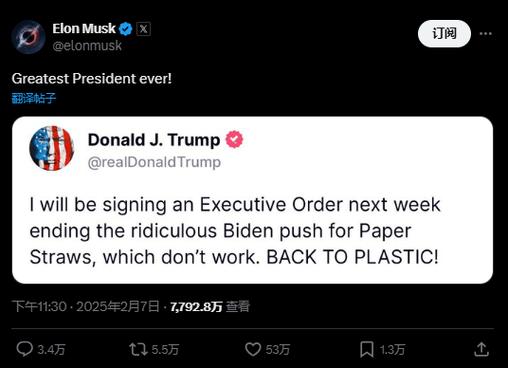Click the 下午11:30 2025年2月7日 timestamp
Viewport: 508px width, 368px height.
pos(86,306)
